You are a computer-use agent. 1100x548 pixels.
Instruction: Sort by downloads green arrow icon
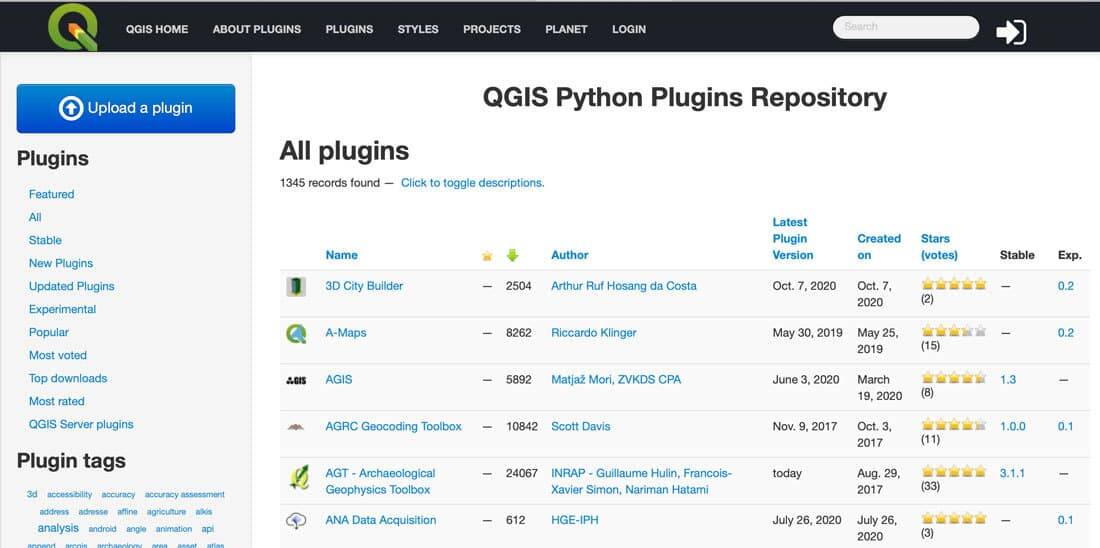512,255
